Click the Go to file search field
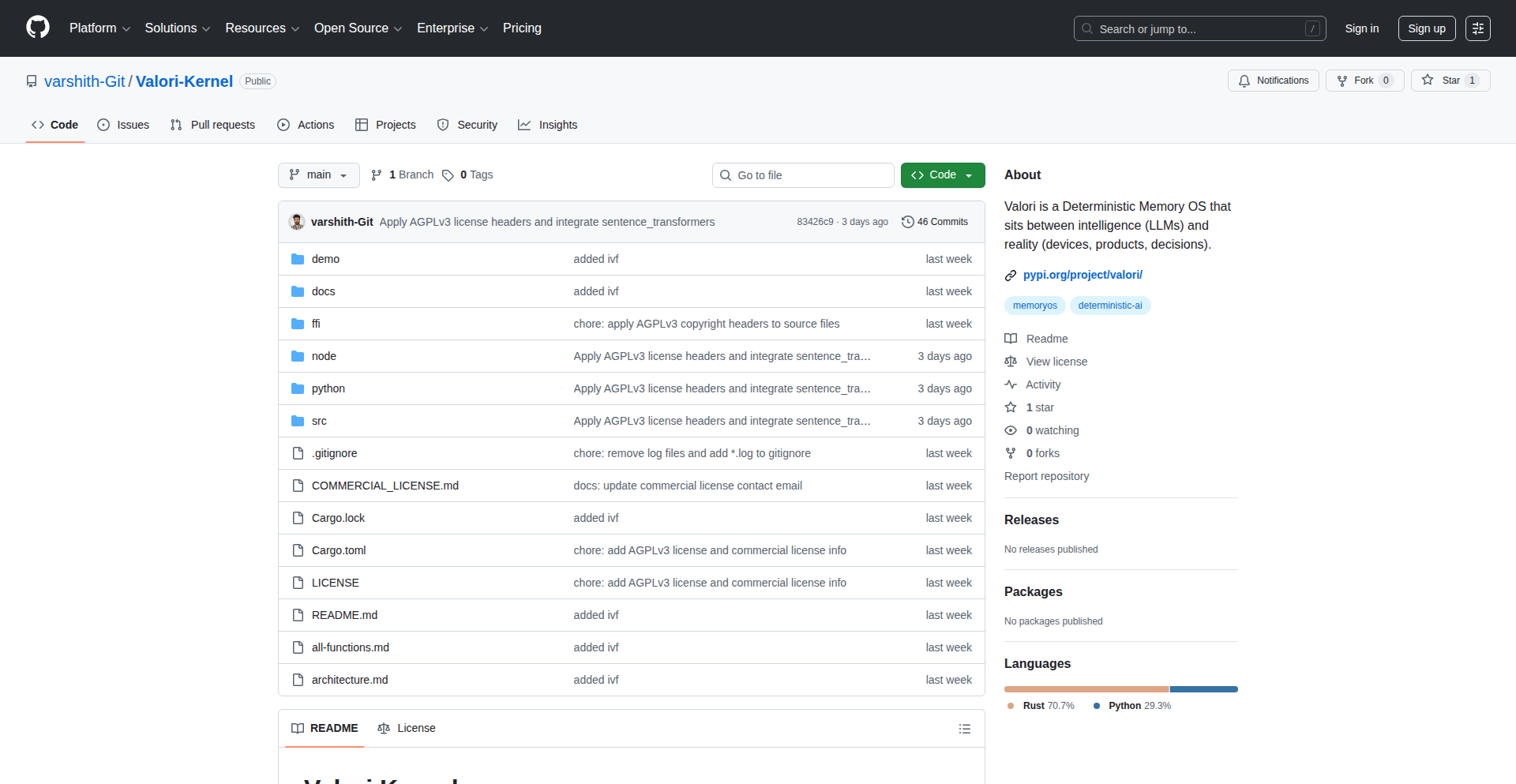The height and width of the screenshot is (784, 1516). [x=803, y=175]
